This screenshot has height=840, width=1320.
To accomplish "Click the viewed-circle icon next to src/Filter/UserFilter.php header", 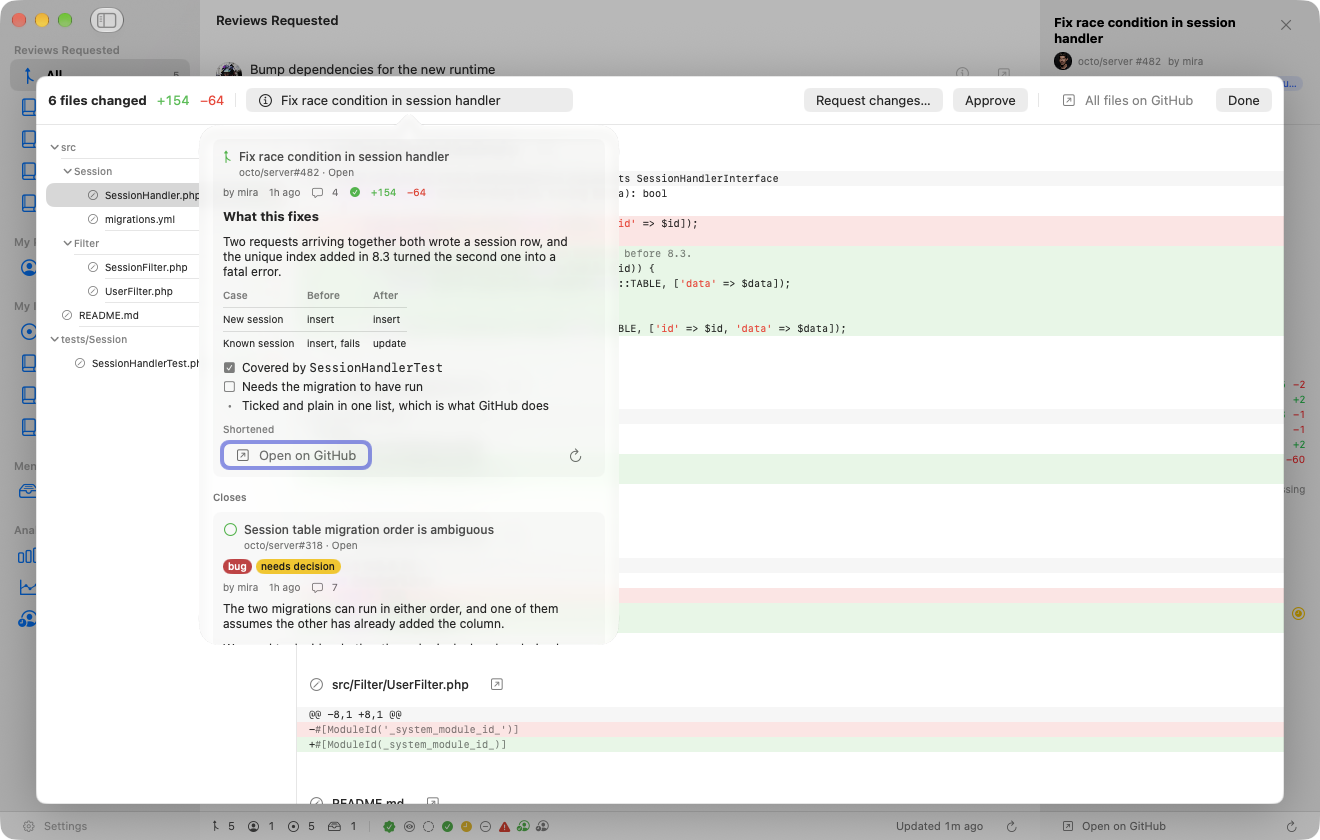I will (x=317, y=685).
